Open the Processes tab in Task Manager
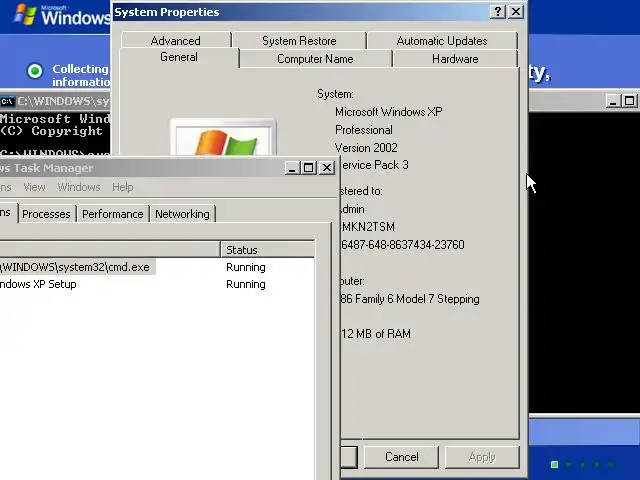Screen dimensions: 640x480 [x=46, y=214]
